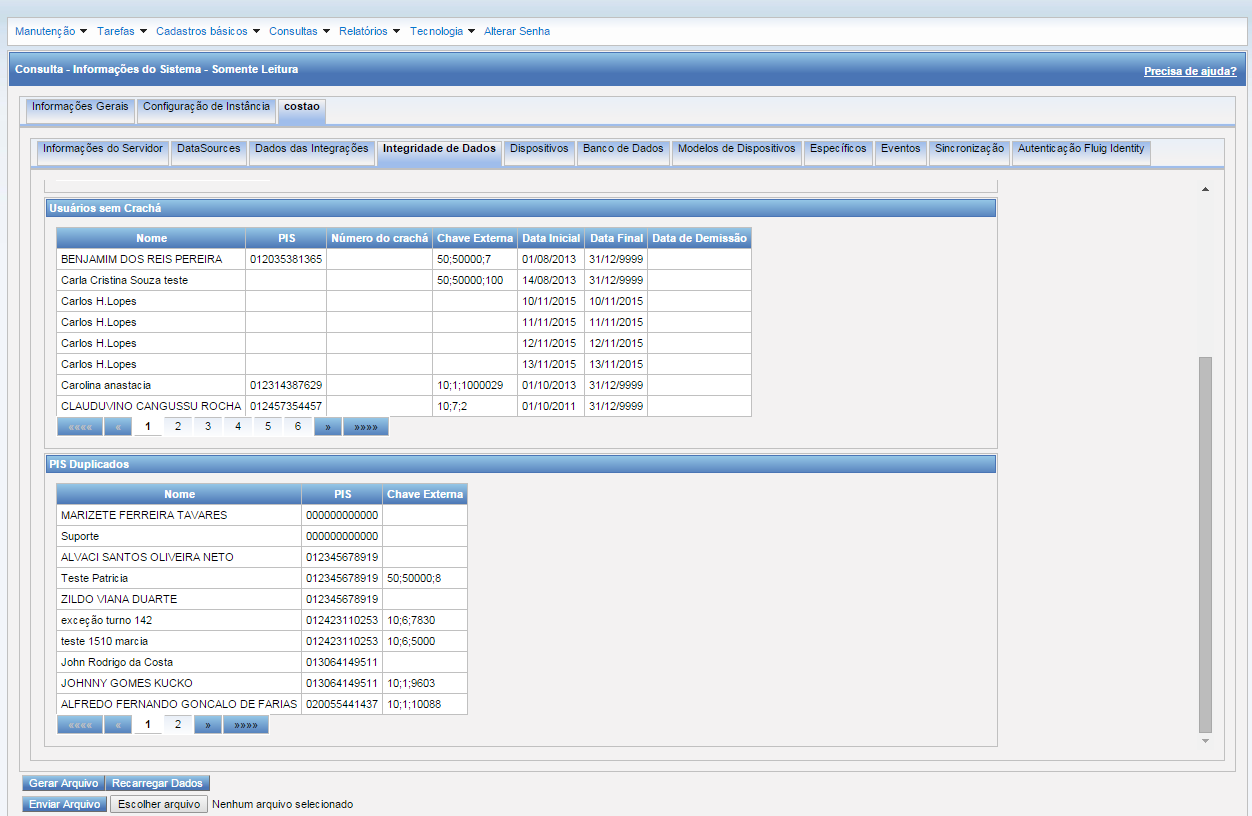Click the Precisa de ajuda? link

pos(1190,71)
